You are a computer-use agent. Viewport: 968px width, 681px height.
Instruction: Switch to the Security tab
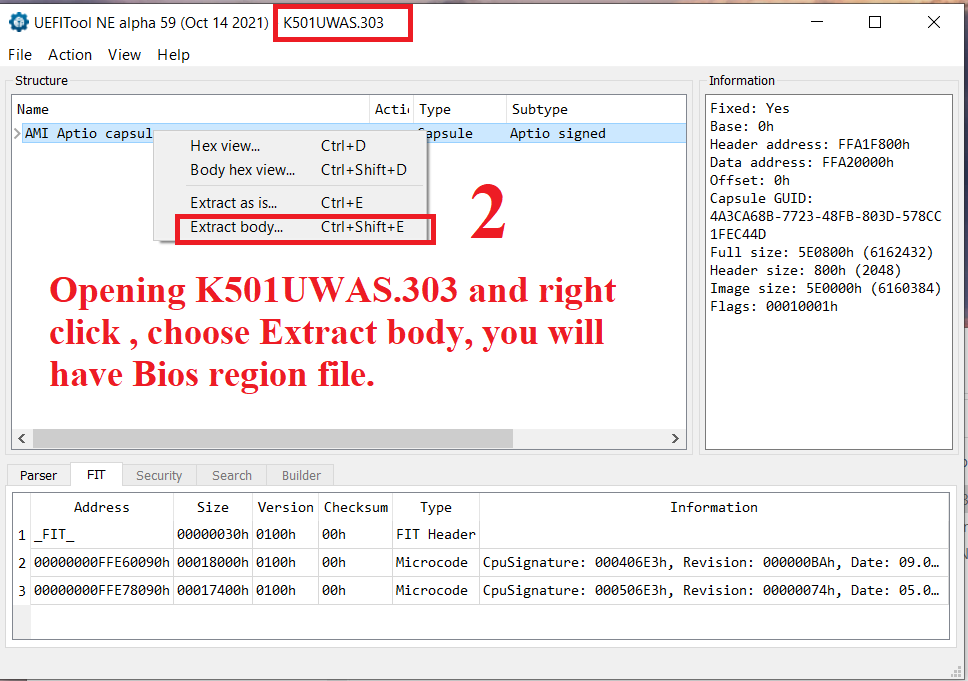point(159,475)
